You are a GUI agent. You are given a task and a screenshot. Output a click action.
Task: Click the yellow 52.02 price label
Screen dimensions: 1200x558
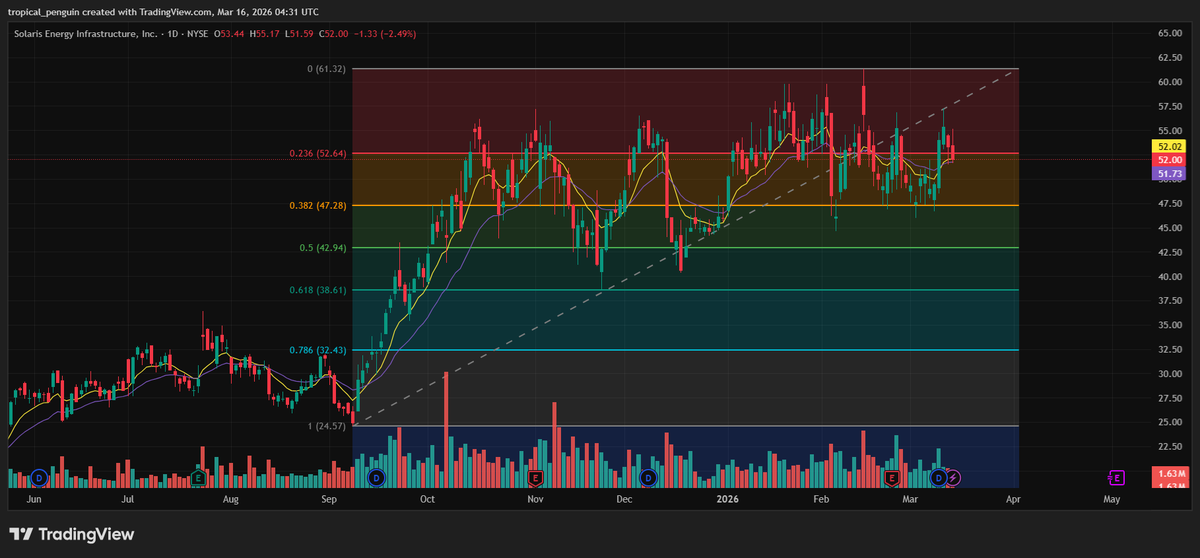[x=1171, y=146]
